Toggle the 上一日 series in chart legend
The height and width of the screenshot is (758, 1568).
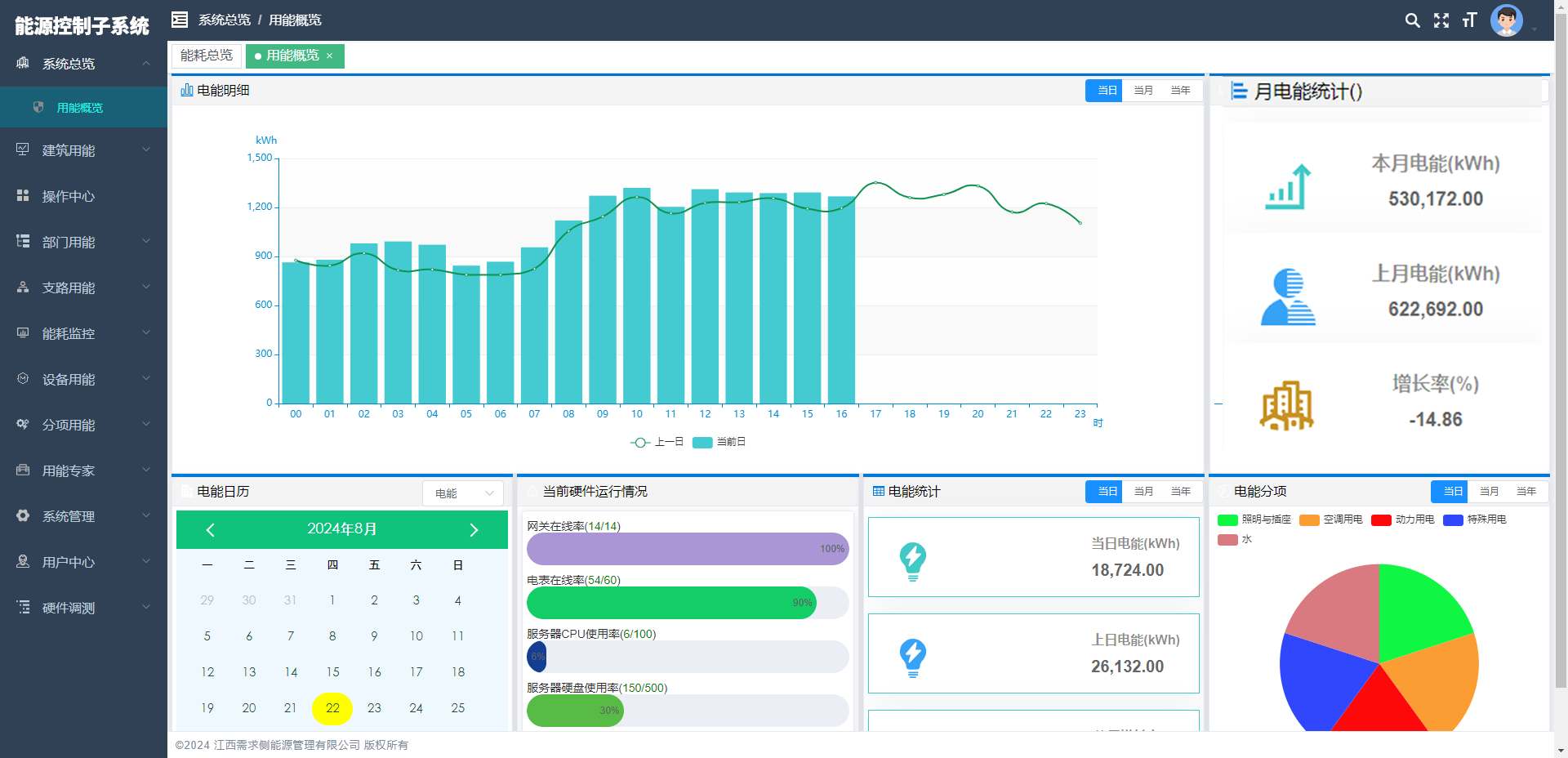tap(657, 442)
